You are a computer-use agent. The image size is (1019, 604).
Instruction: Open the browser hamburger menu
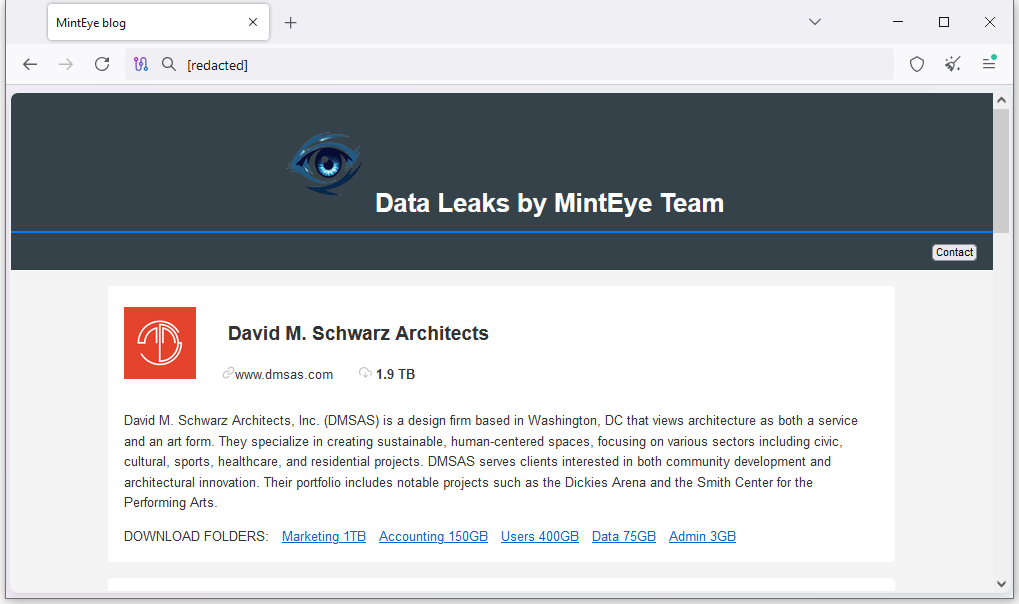click(x=988, y=64)
